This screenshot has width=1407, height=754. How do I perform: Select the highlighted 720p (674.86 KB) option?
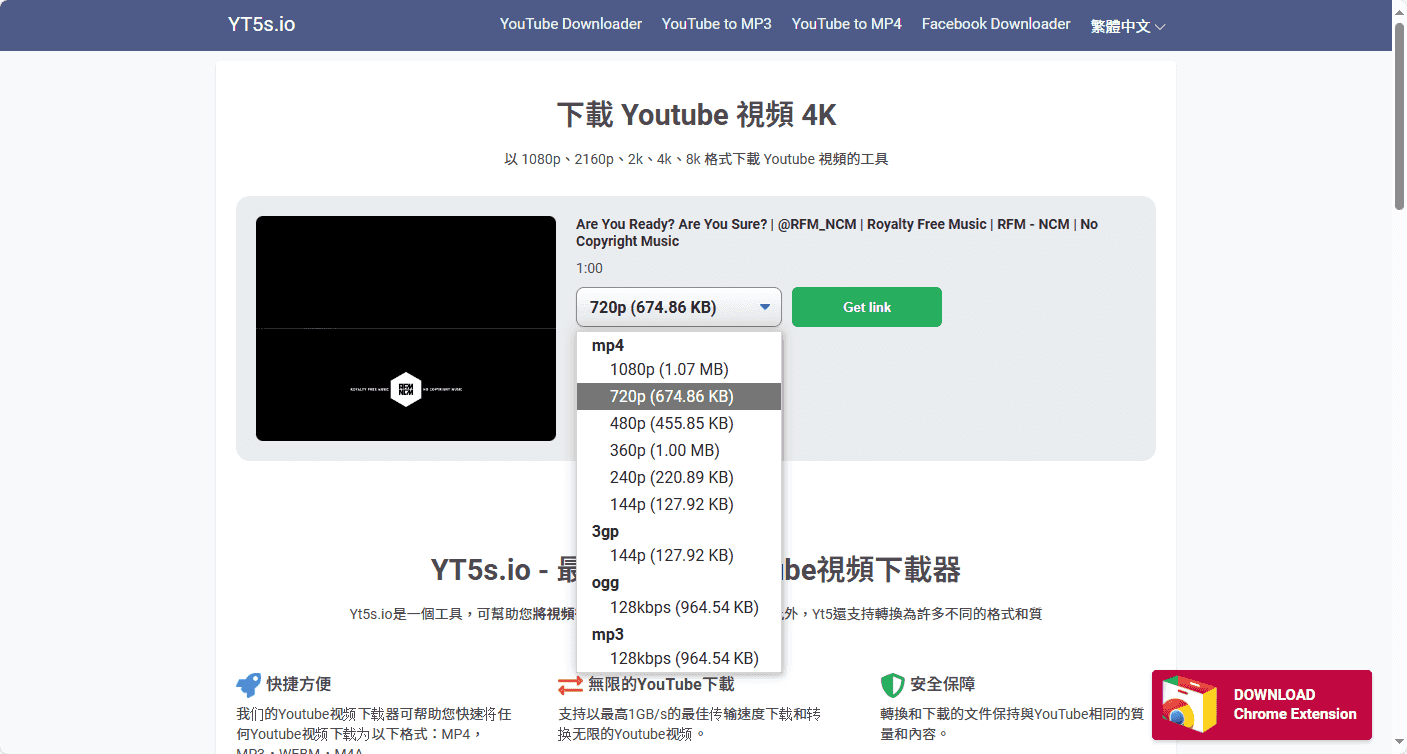[x=679, y=396]
